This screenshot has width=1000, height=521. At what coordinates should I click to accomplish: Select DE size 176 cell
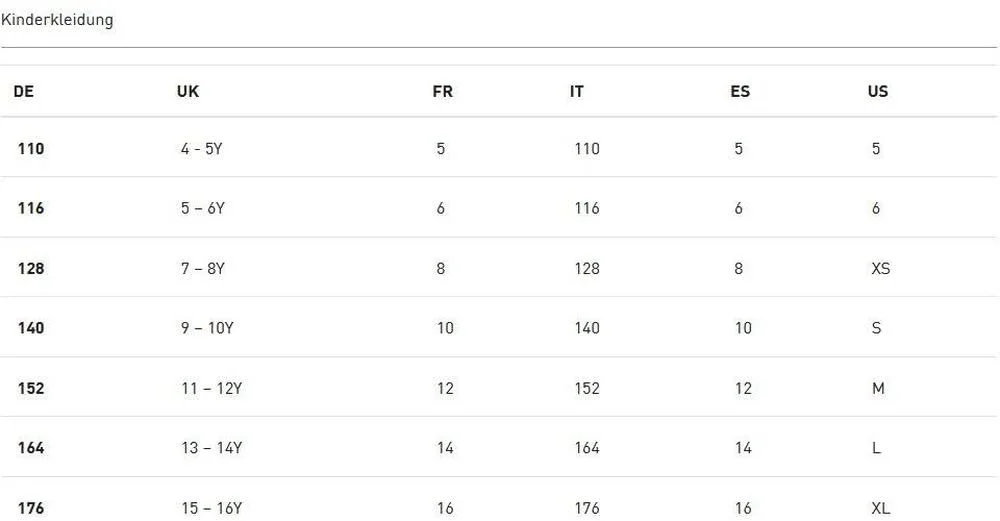point(31,508)
